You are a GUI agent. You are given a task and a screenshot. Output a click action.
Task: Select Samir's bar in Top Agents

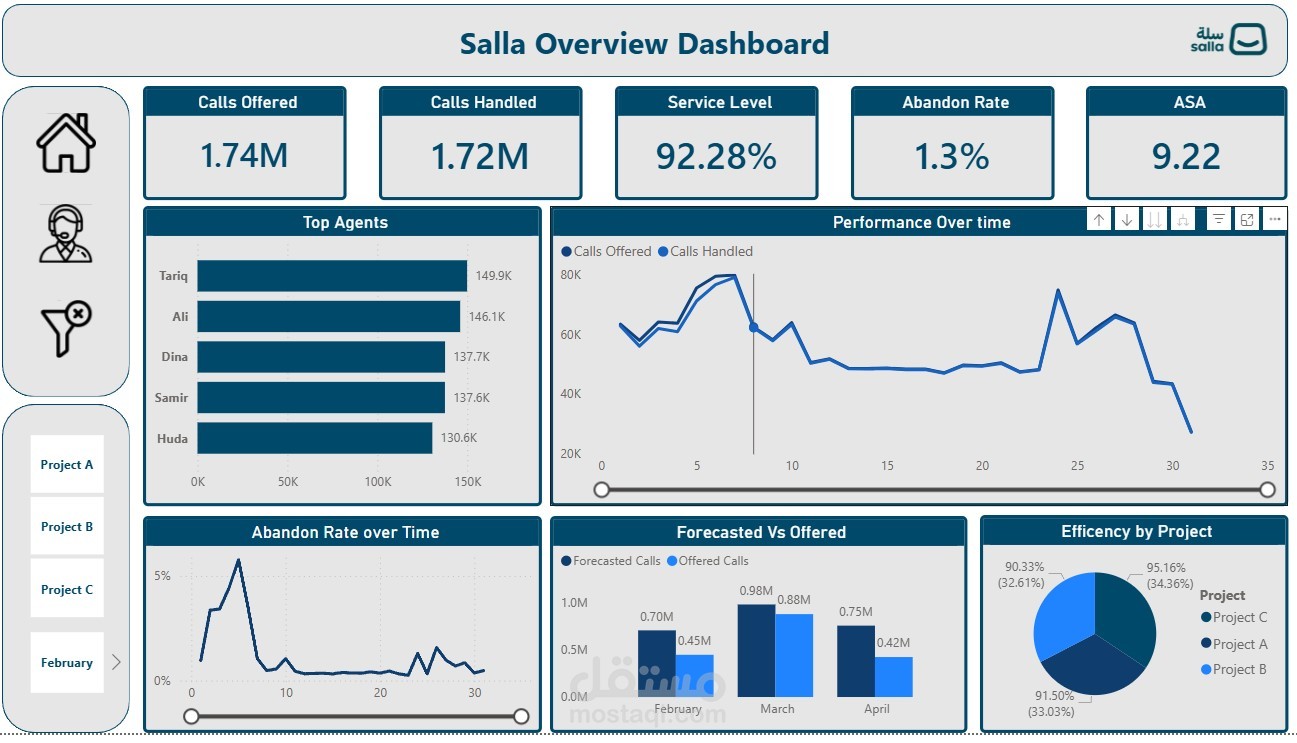(321, 397)
